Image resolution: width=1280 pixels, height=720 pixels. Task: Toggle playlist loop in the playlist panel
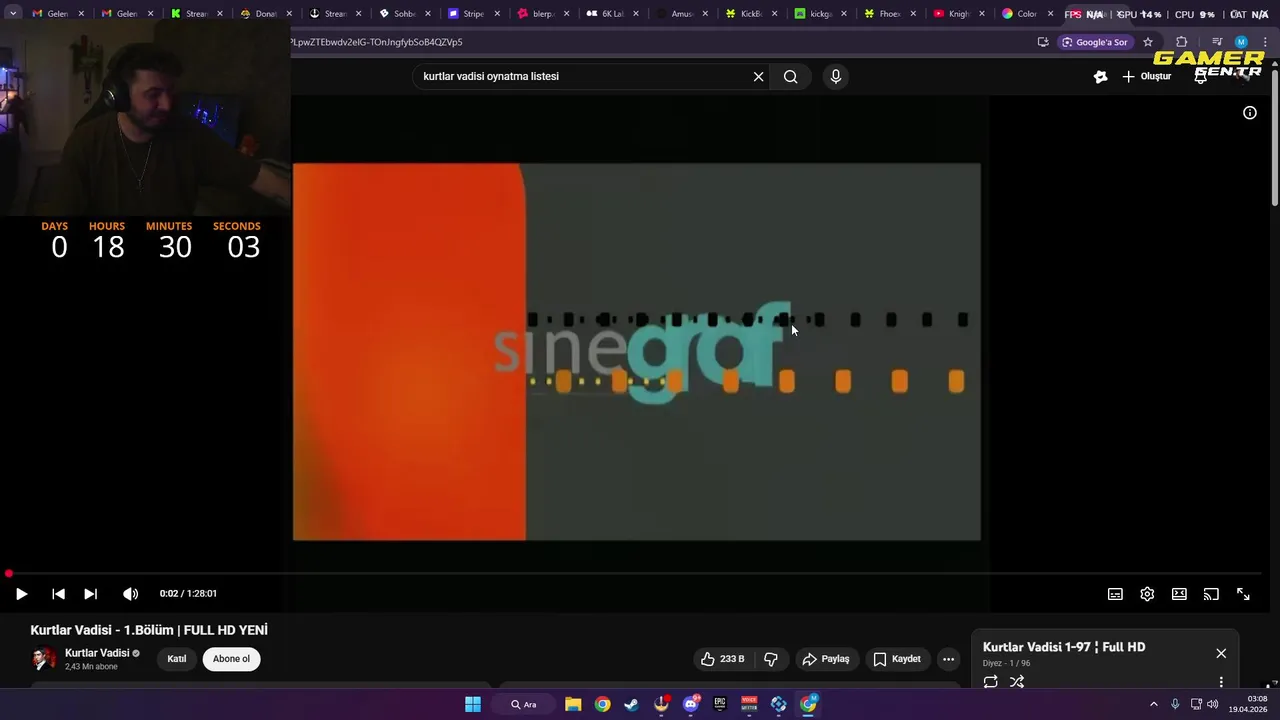[x=990, y=682]
